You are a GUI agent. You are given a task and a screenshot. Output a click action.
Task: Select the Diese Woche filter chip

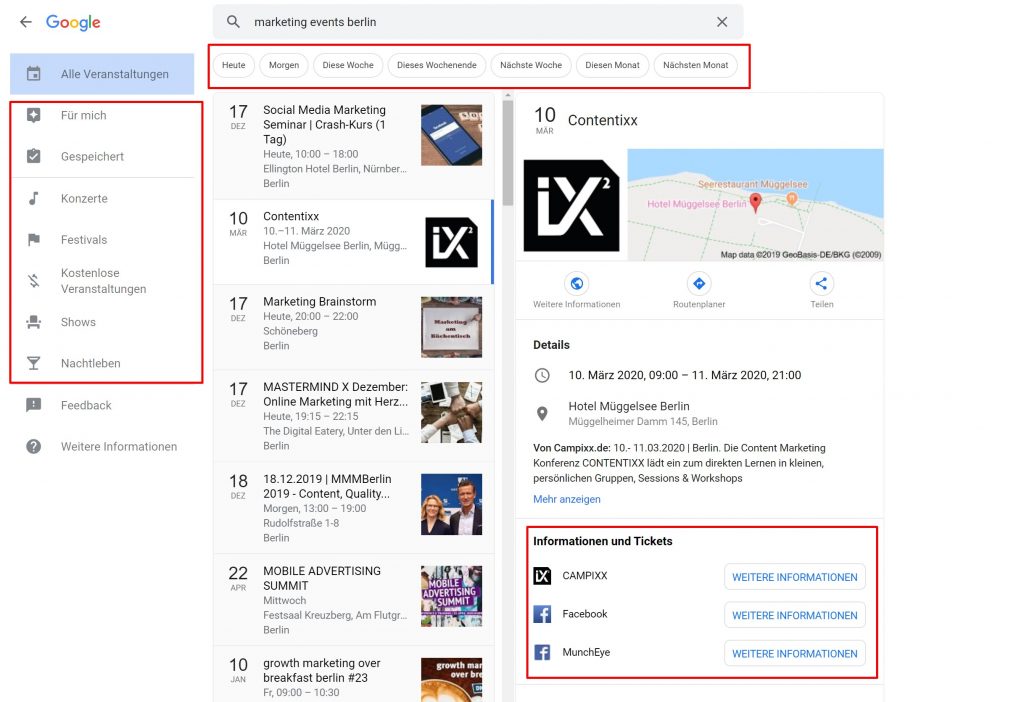tap(348, 65)
